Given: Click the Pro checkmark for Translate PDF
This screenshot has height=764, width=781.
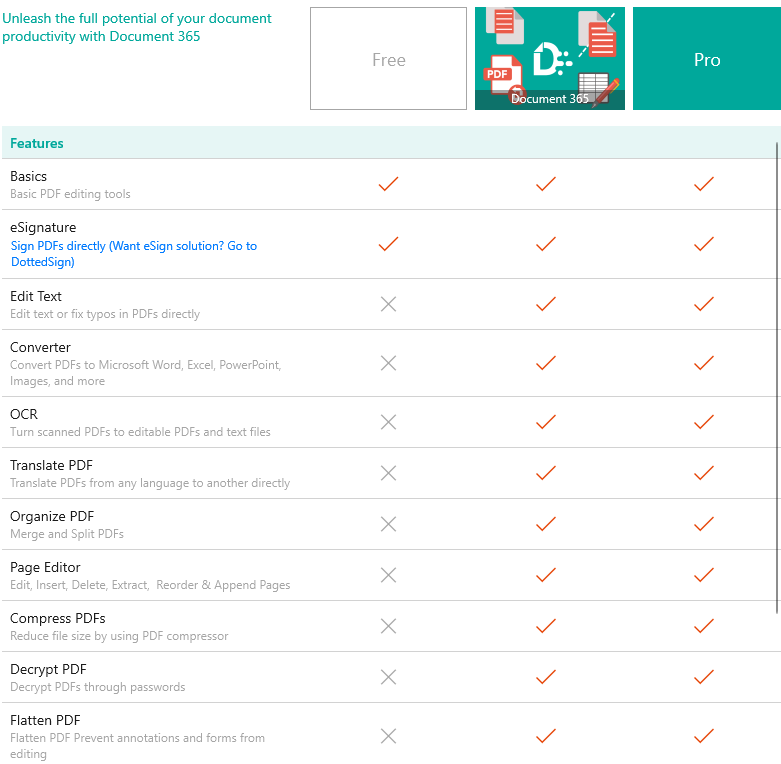Looking at the screenshot, I should pos(704,473).
